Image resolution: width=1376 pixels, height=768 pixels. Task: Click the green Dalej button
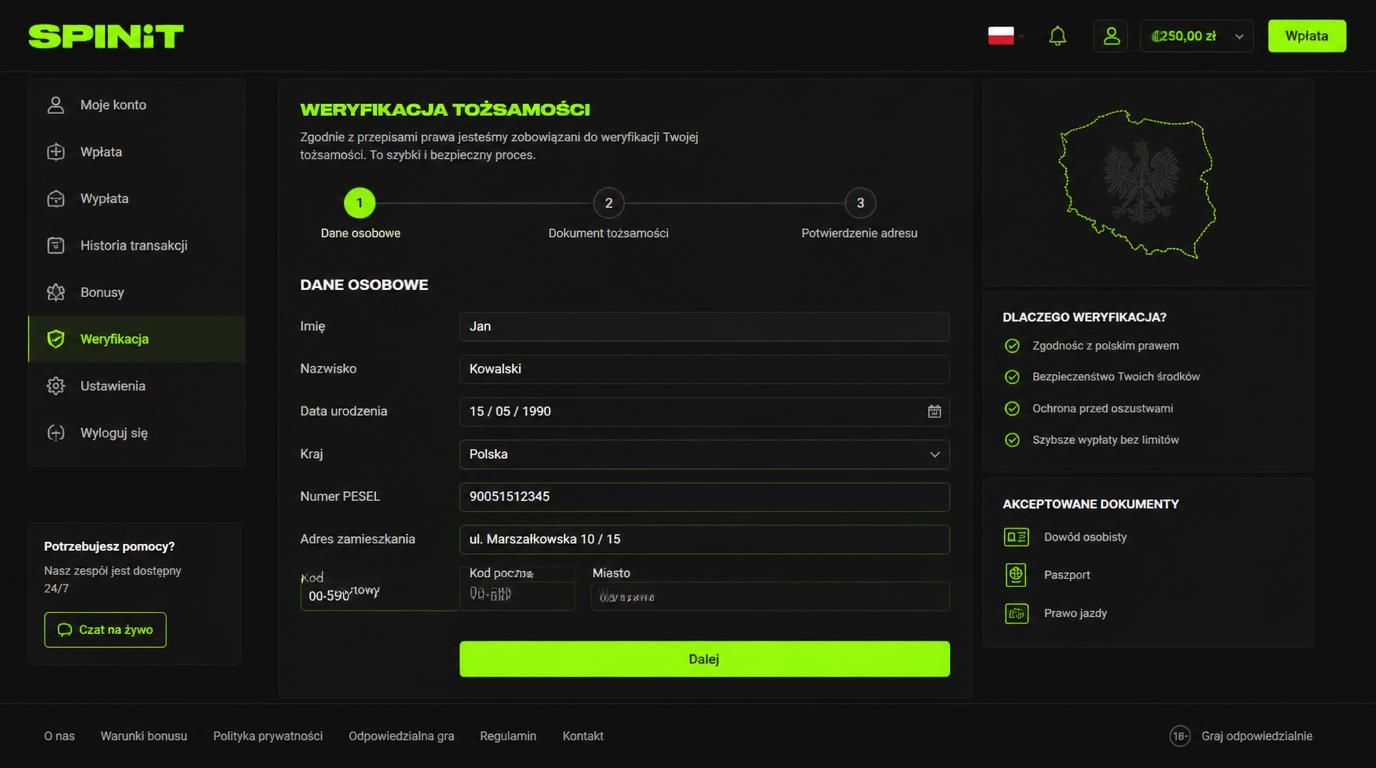704,659
